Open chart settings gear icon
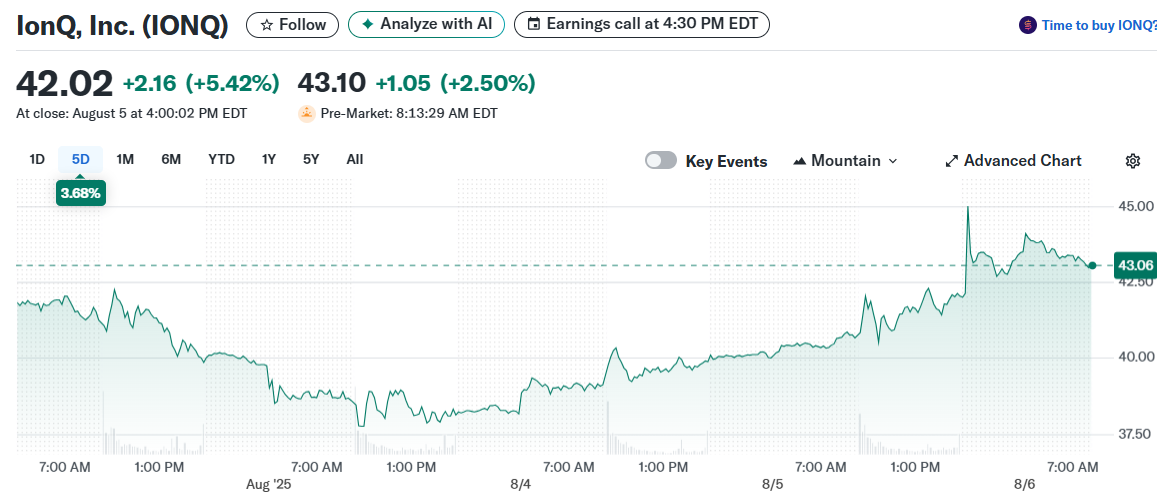The height and width of the screenshot is (495, 1157). tap(1133, 161)
